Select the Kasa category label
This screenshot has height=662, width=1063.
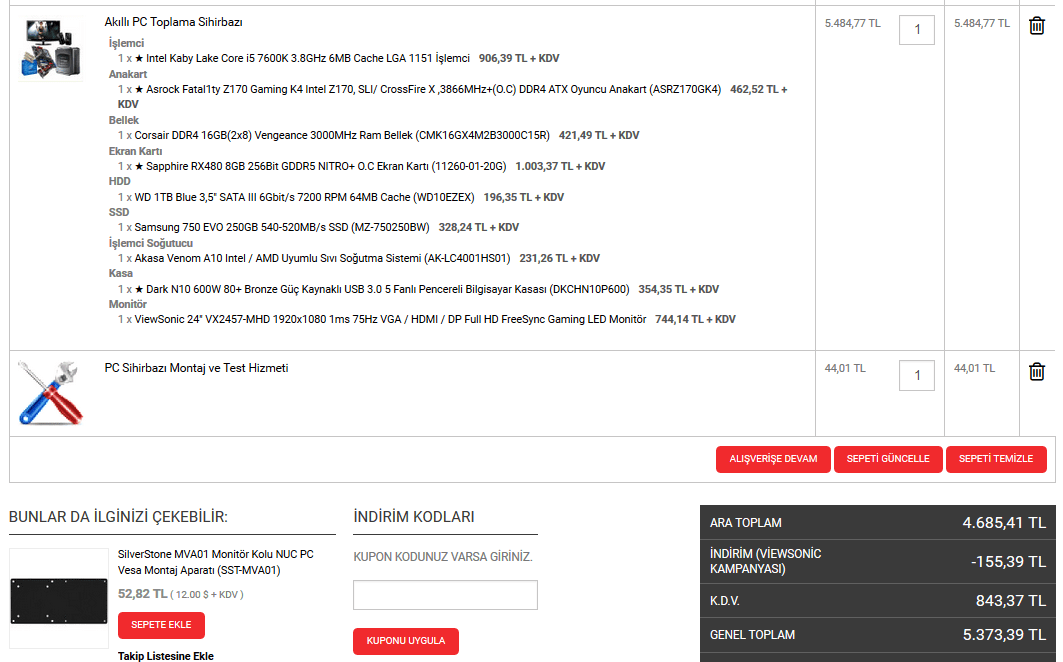point(121,273)
